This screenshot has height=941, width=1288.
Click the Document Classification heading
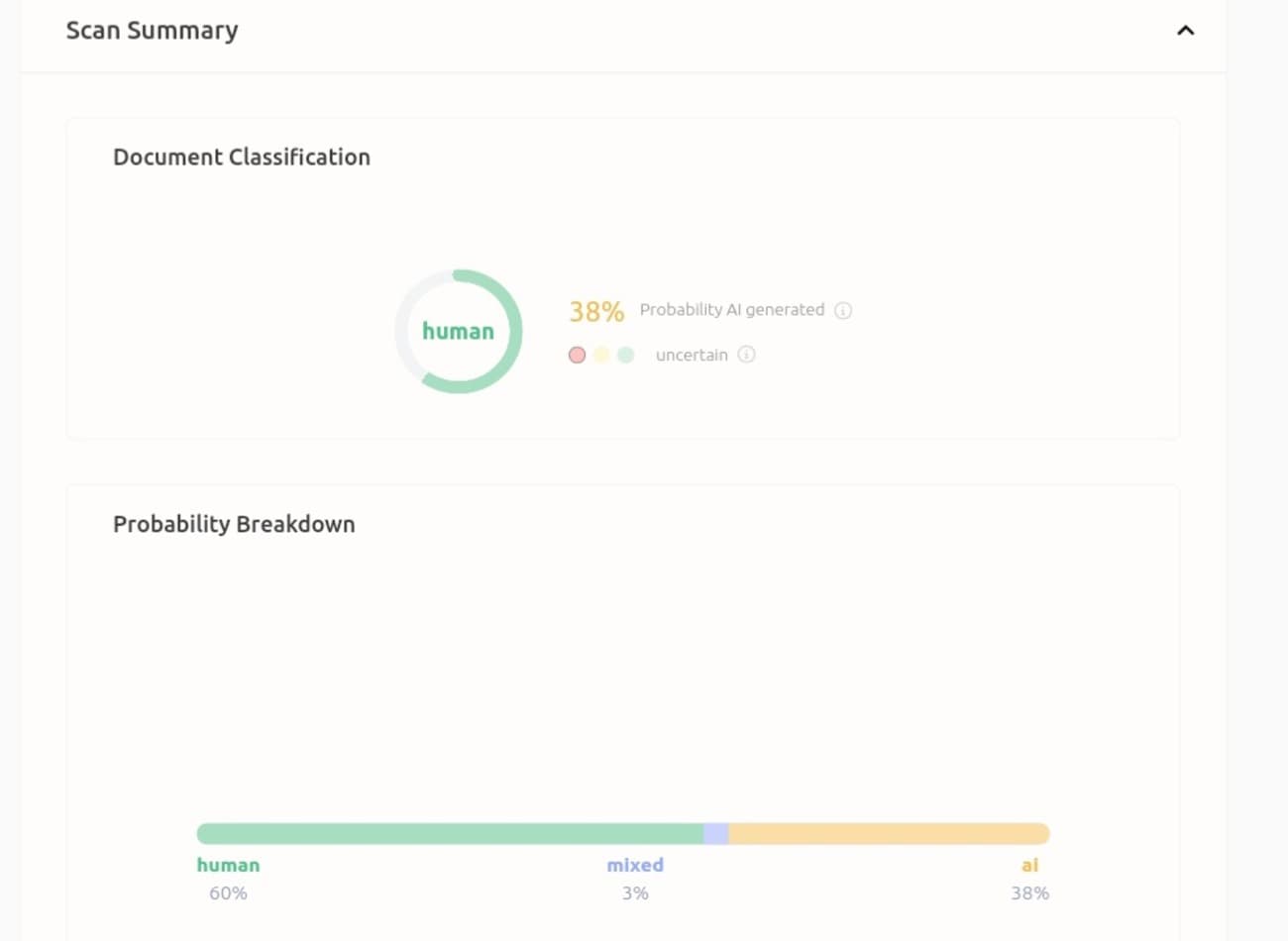tap(242, 157)
